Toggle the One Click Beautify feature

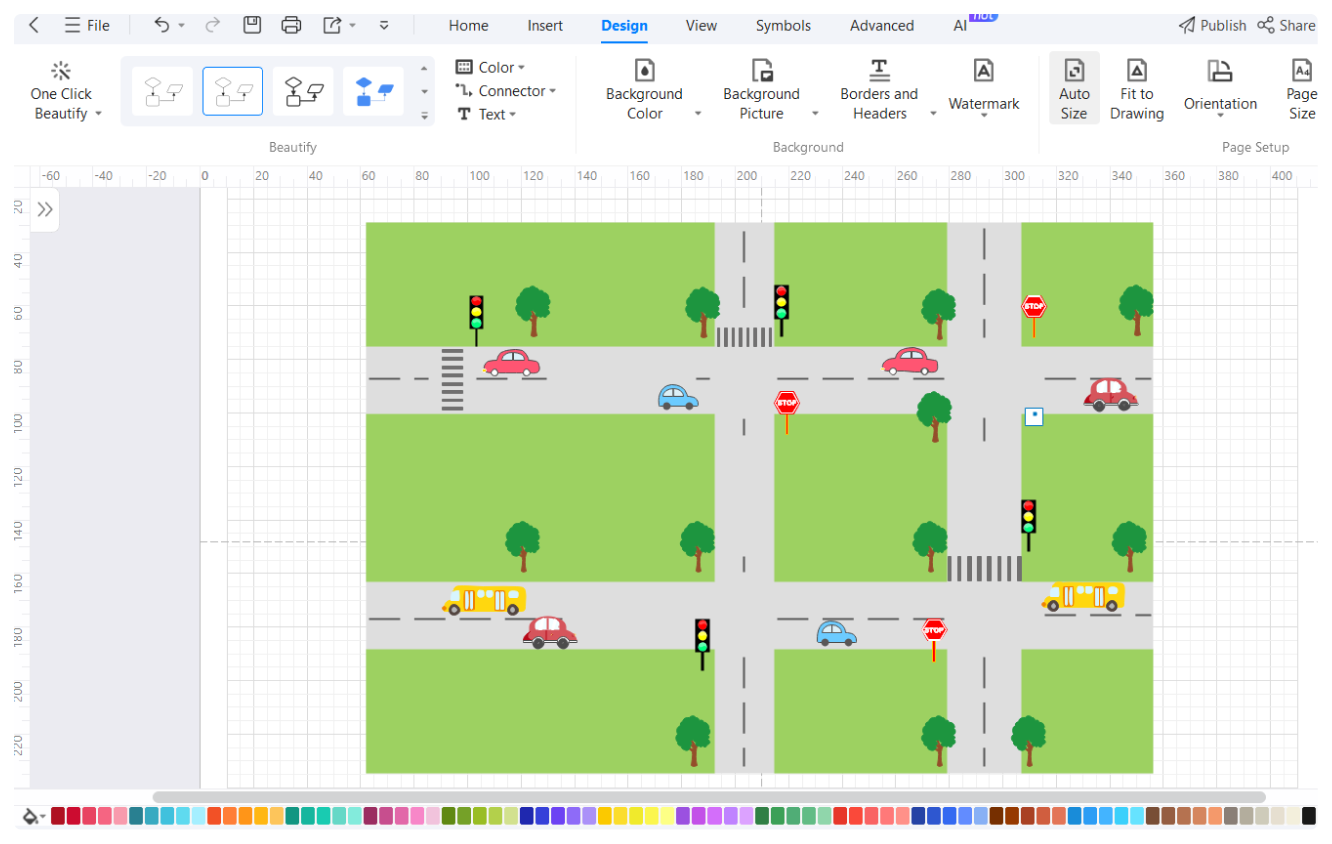[61, 90]
